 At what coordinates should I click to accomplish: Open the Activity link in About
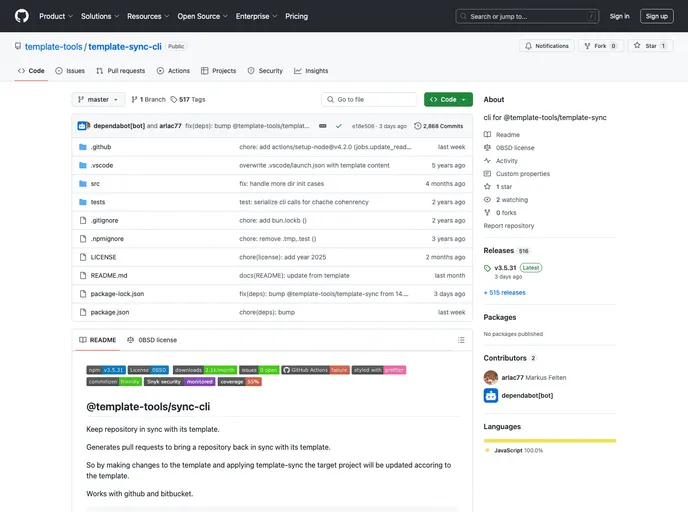click(506, 161)
